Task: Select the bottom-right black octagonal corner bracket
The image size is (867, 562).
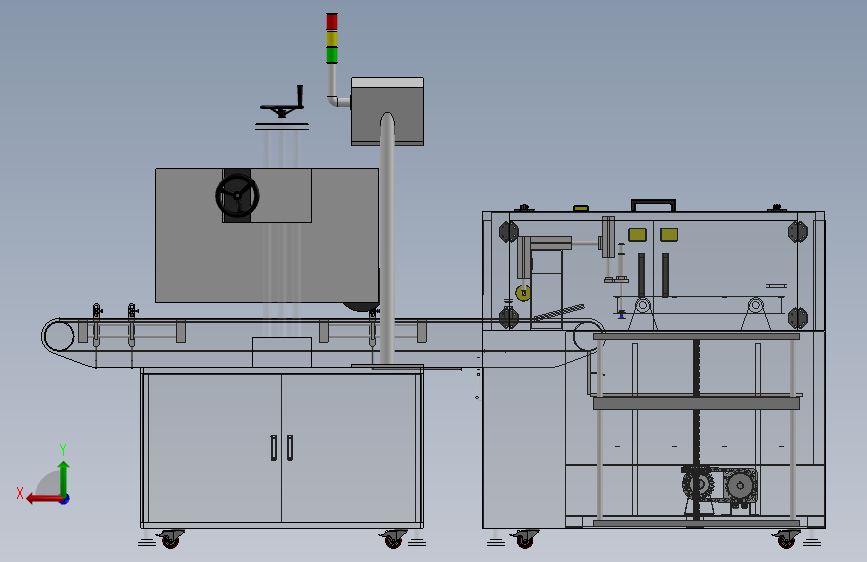Action: 798,318
